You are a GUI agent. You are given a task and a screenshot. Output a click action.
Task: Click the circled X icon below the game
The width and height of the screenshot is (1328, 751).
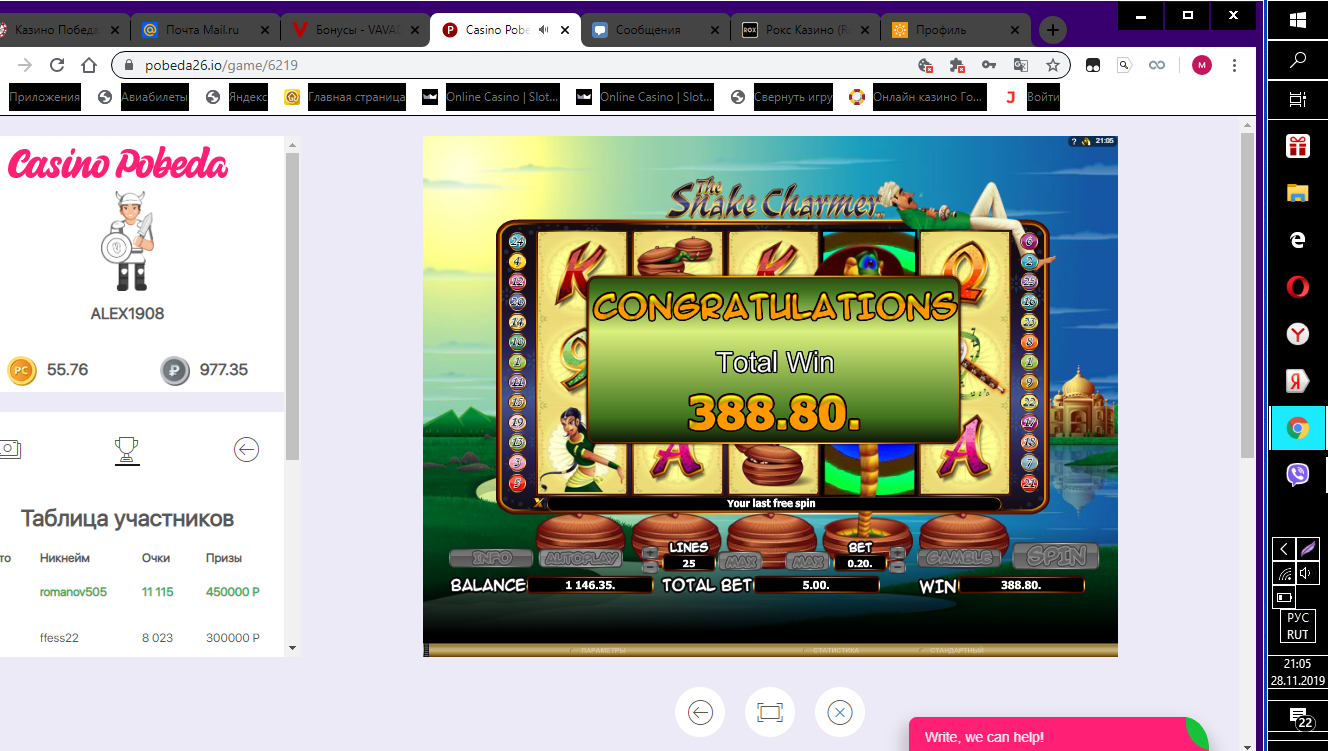(x=839, y=712)
